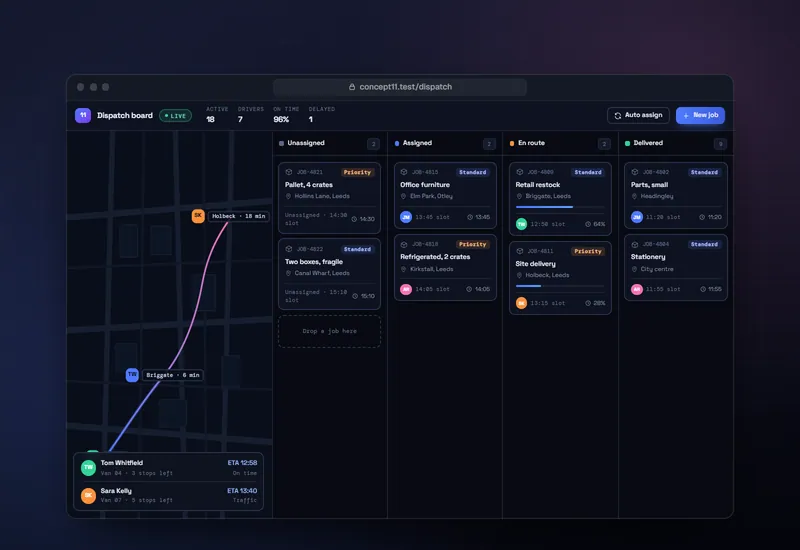The image size is (800, 550).
Task: Click the clock icon next to 64% on Retail restock
Action: click(588, 224)
